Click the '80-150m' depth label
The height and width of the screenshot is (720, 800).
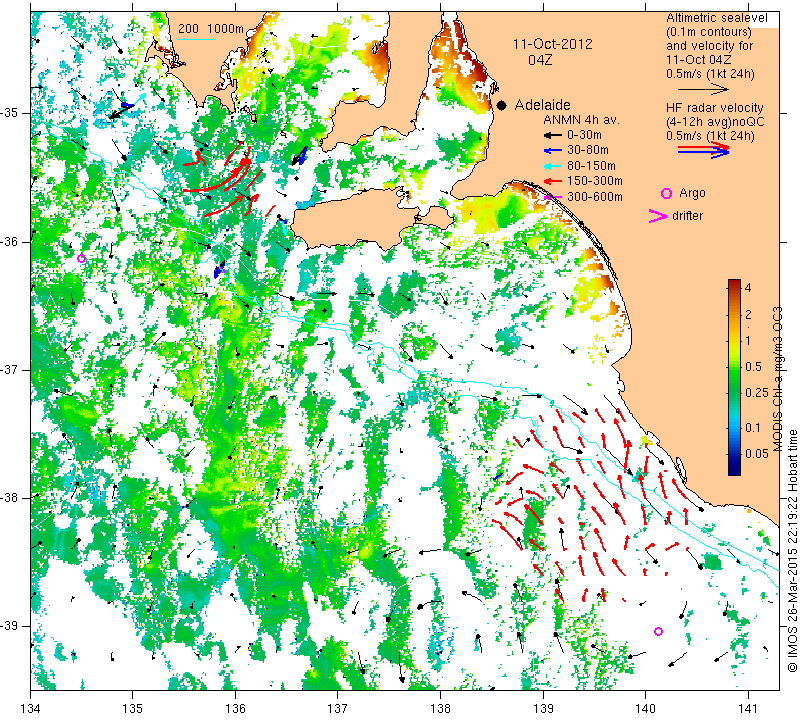(591, 166)
